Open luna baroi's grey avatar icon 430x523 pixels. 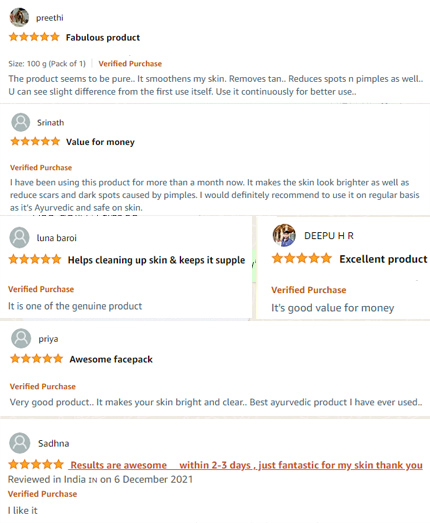(x=19, y=237)
